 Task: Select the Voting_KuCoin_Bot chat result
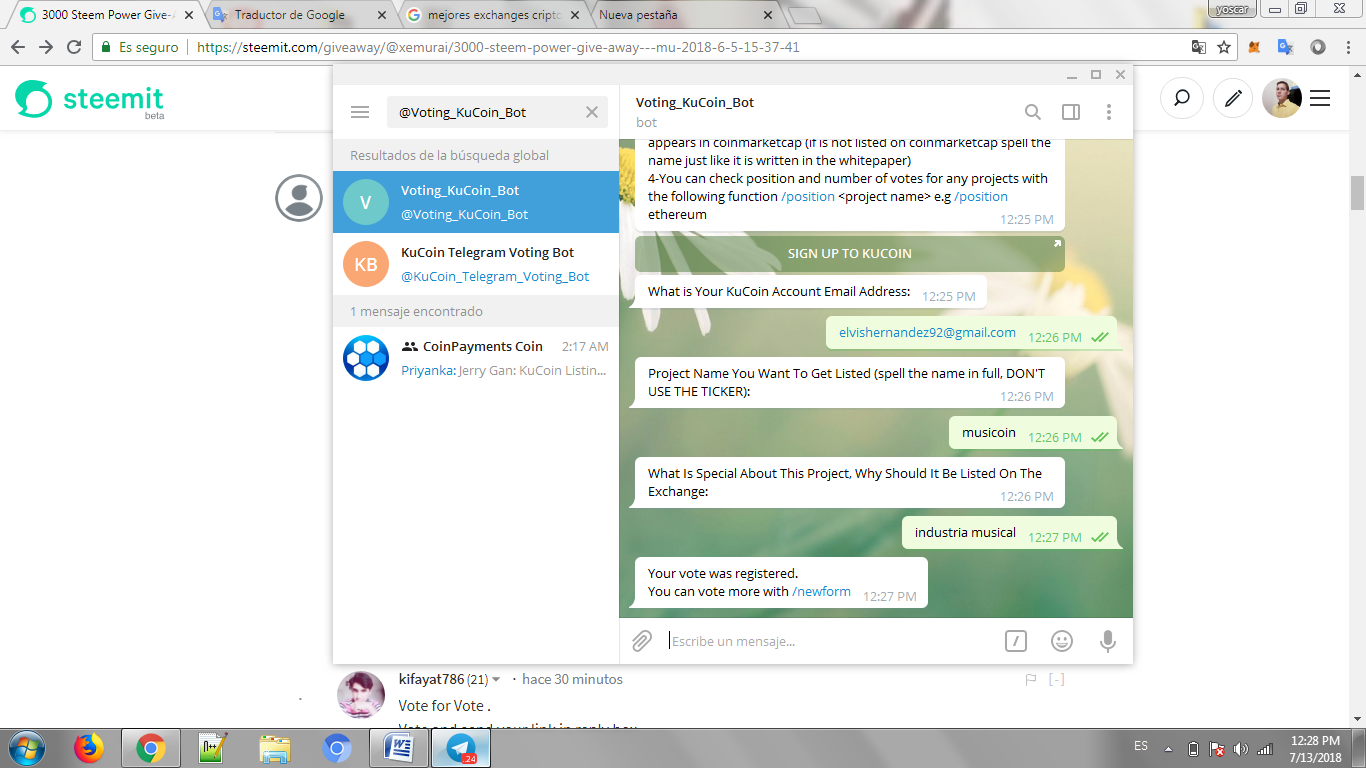476,202
